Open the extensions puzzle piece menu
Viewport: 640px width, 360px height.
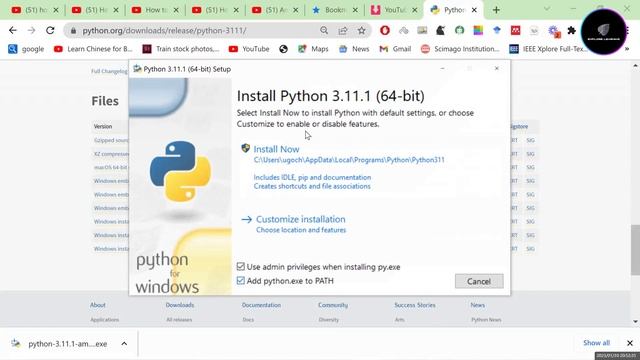571,31
